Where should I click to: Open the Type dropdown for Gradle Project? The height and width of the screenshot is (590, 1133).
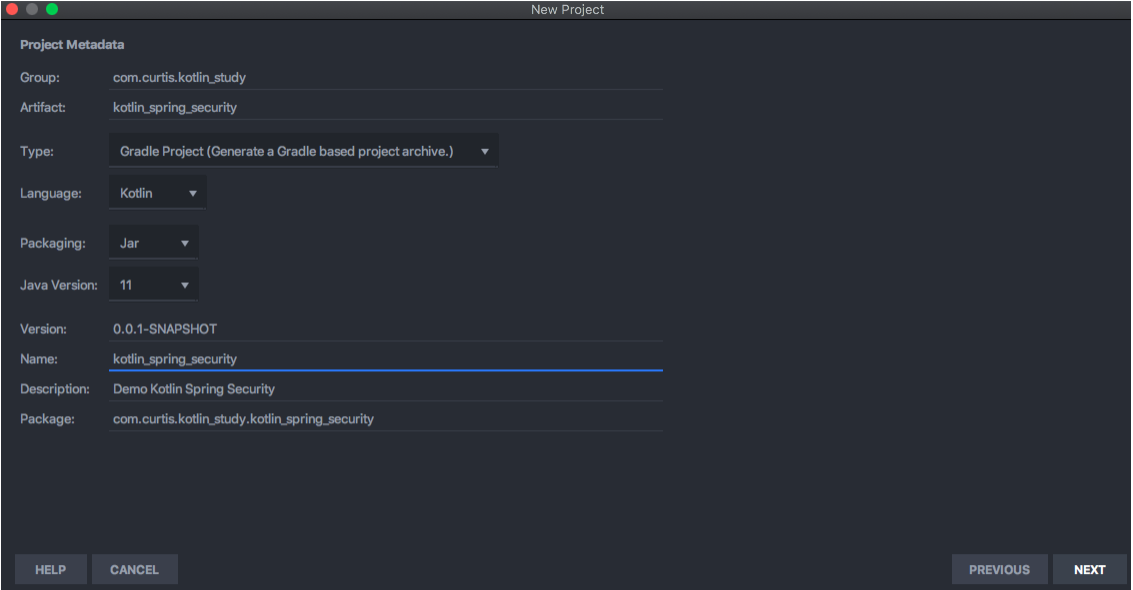click(x=303, y=151)
